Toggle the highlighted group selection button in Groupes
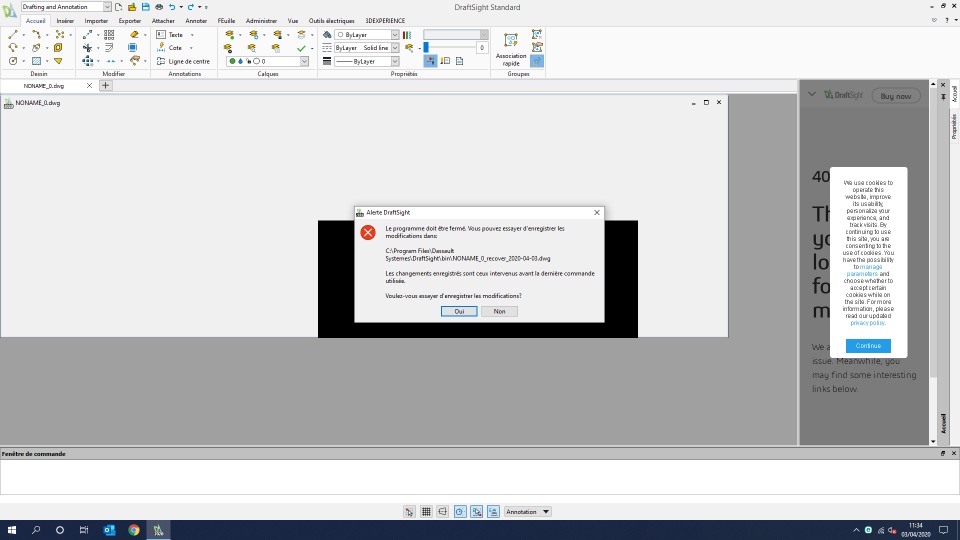This screenshot has height=540, width=960. pyautogui.click(x=537, y=61)
